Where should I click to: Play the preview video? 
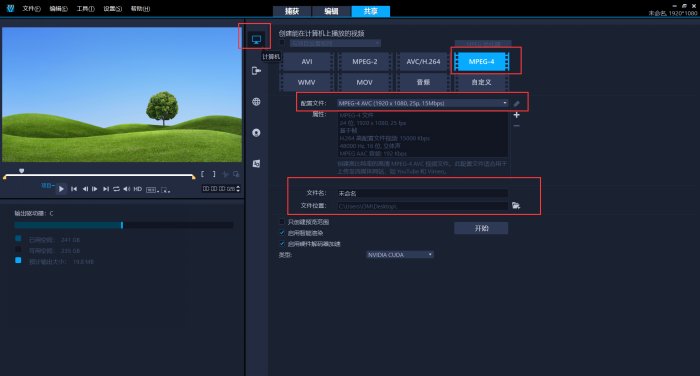coord(61,189)
